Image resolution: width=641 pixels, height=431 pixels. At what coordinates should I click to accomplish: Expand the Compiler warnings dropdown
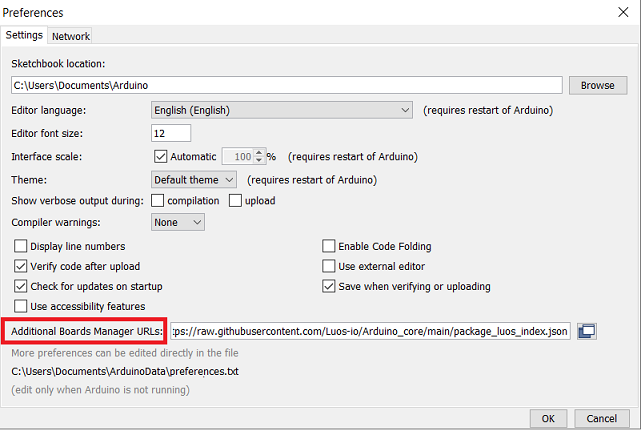(x=178, y=222)
